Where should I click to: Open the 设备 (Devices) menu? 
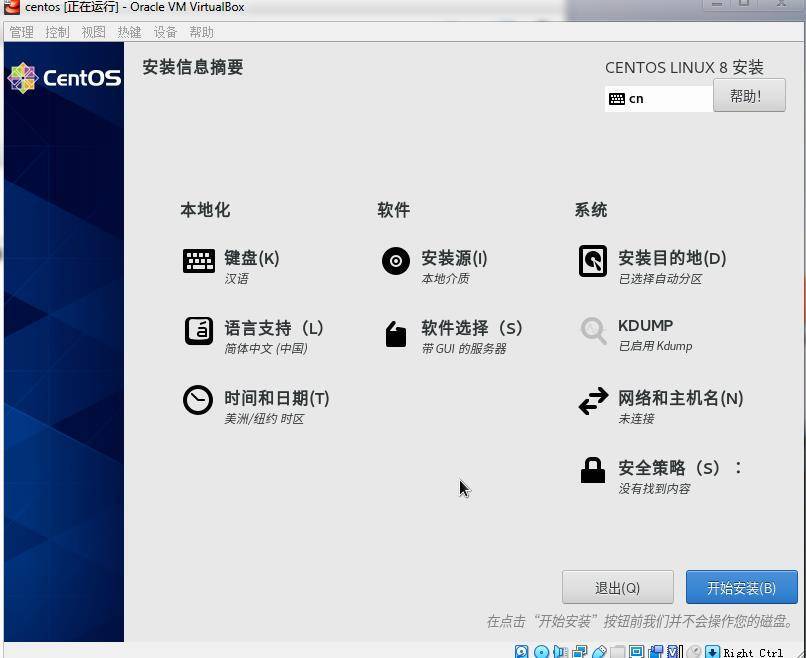click(x=165, y=32)
